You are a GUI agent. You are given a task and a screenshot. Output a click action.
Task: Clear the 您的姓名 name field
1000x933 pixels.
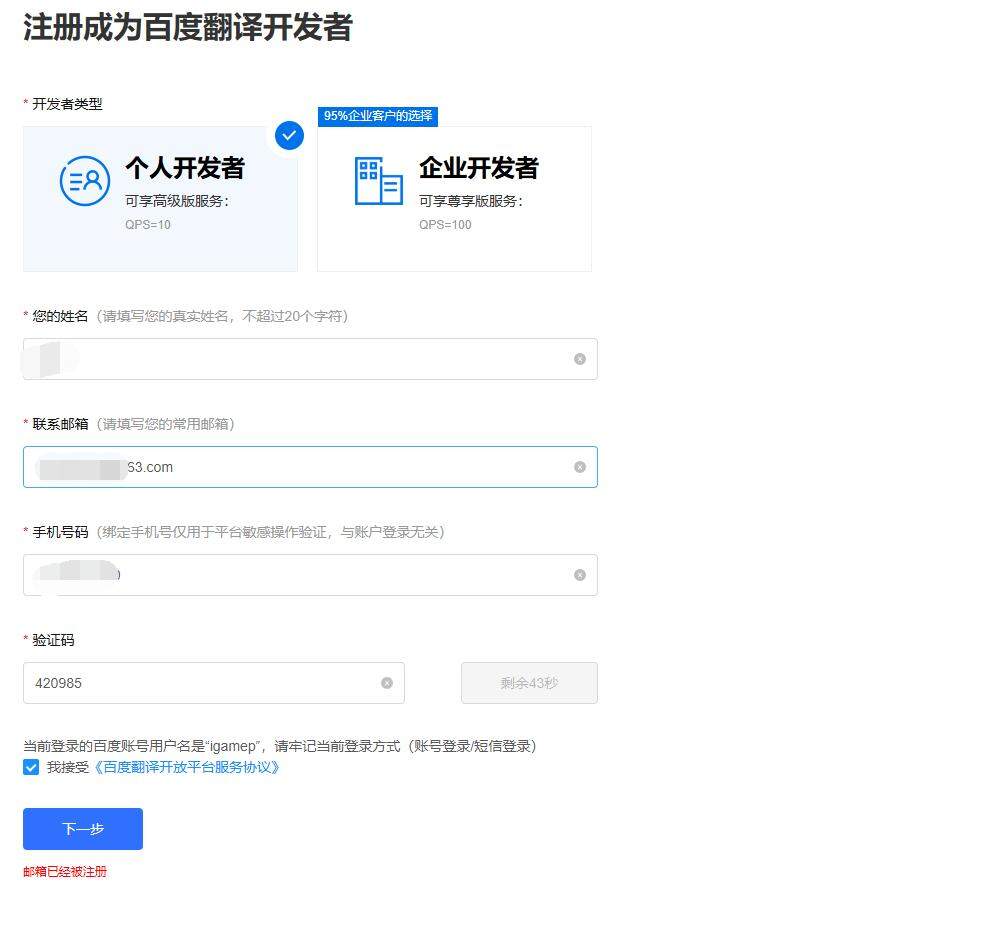(x=580, y=359)
